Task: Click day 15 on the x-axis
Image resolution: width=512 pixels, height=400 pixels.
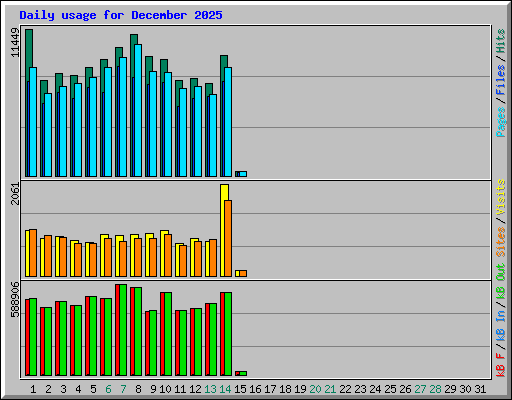Action: click(240, 389)
